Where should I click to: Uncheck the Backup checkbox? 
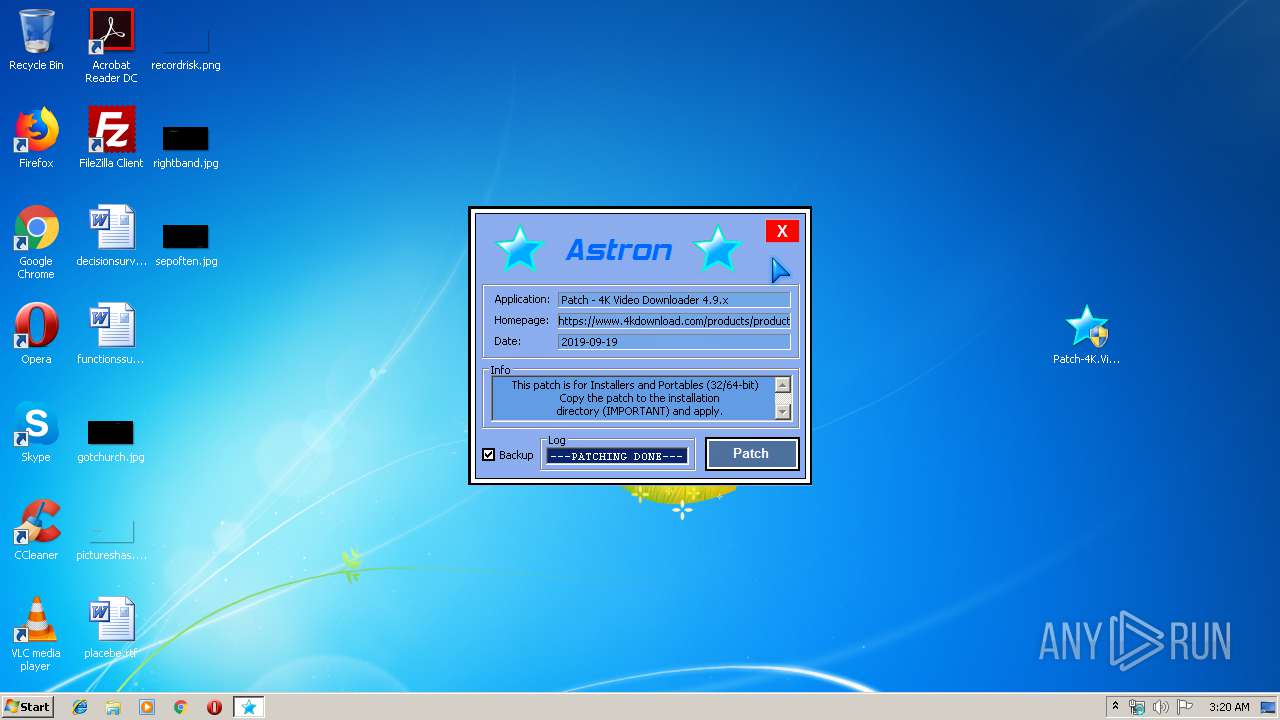click(x=489, y=455)
